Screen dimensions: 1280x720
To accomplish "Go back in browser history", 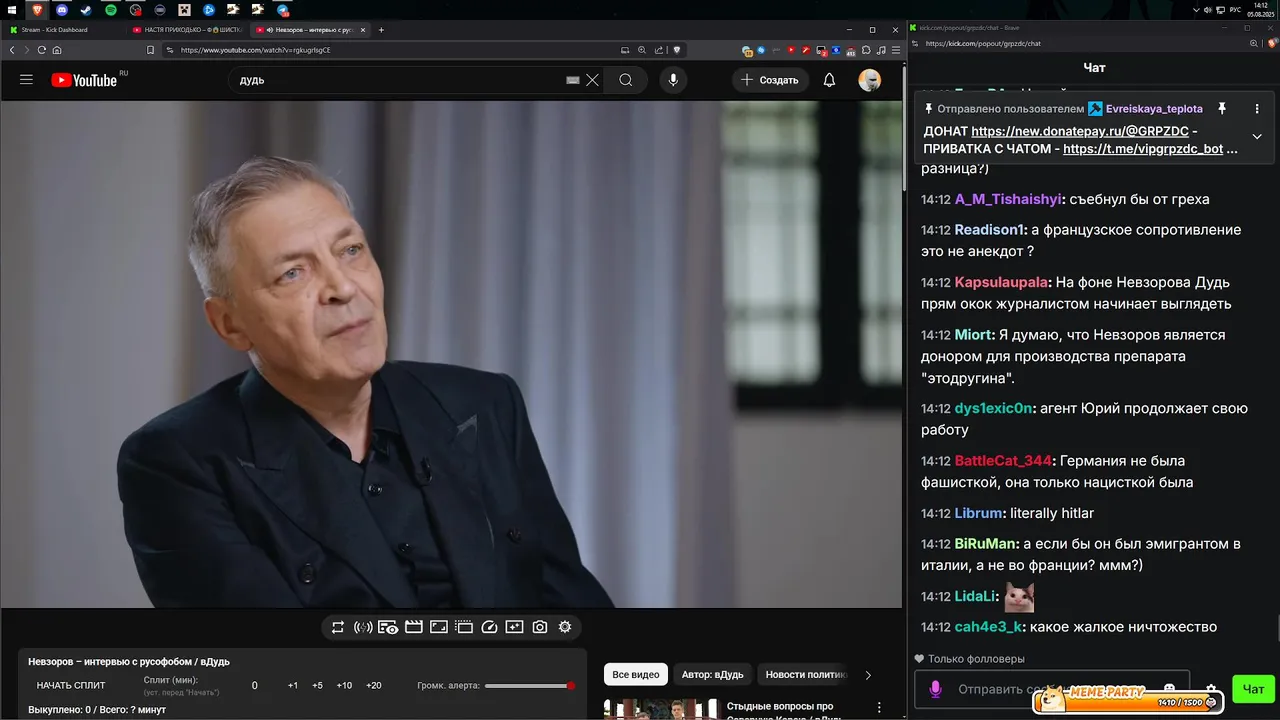I will 12,50.
